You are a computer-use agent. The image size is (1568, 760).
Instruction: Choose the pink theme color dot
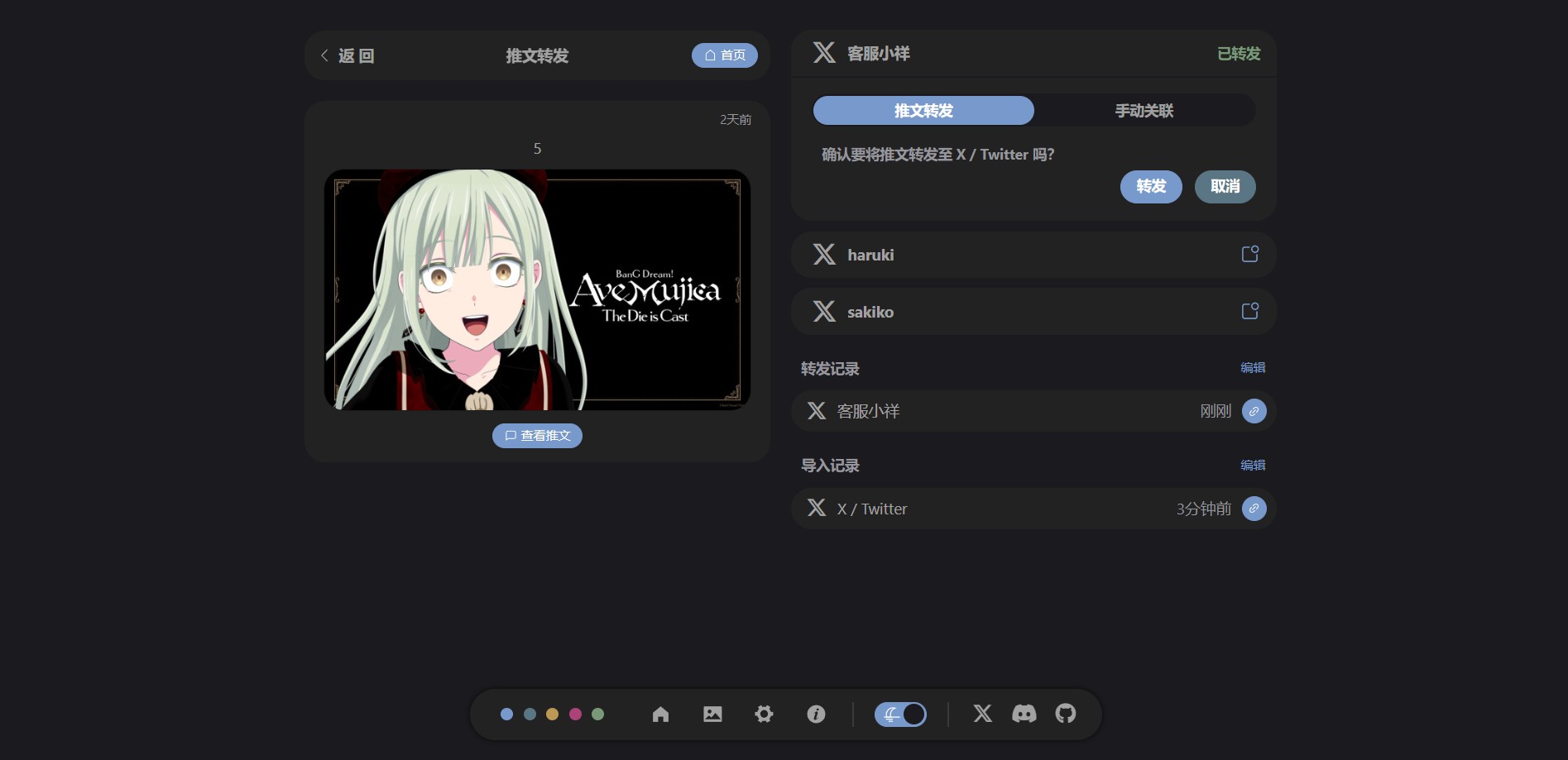(x=575, y=714)
